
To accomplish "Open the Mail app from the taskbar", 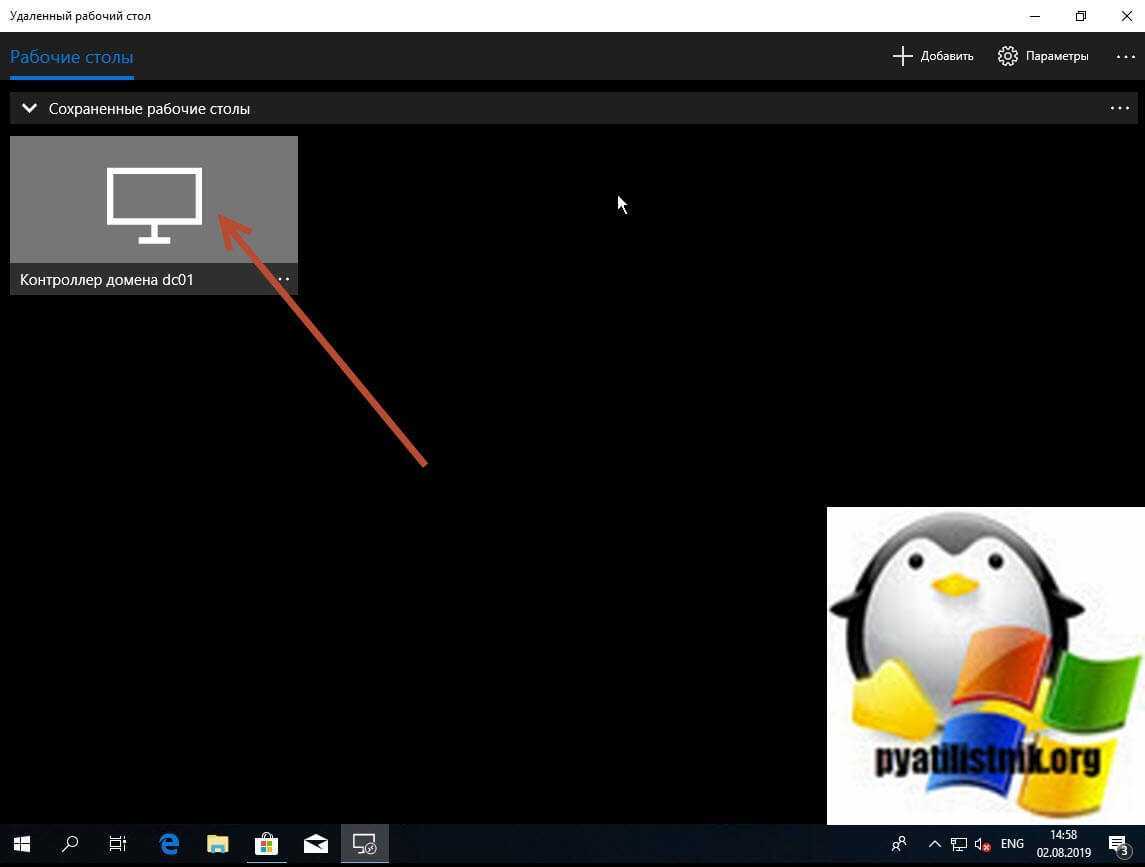I will tap(315, 845).
